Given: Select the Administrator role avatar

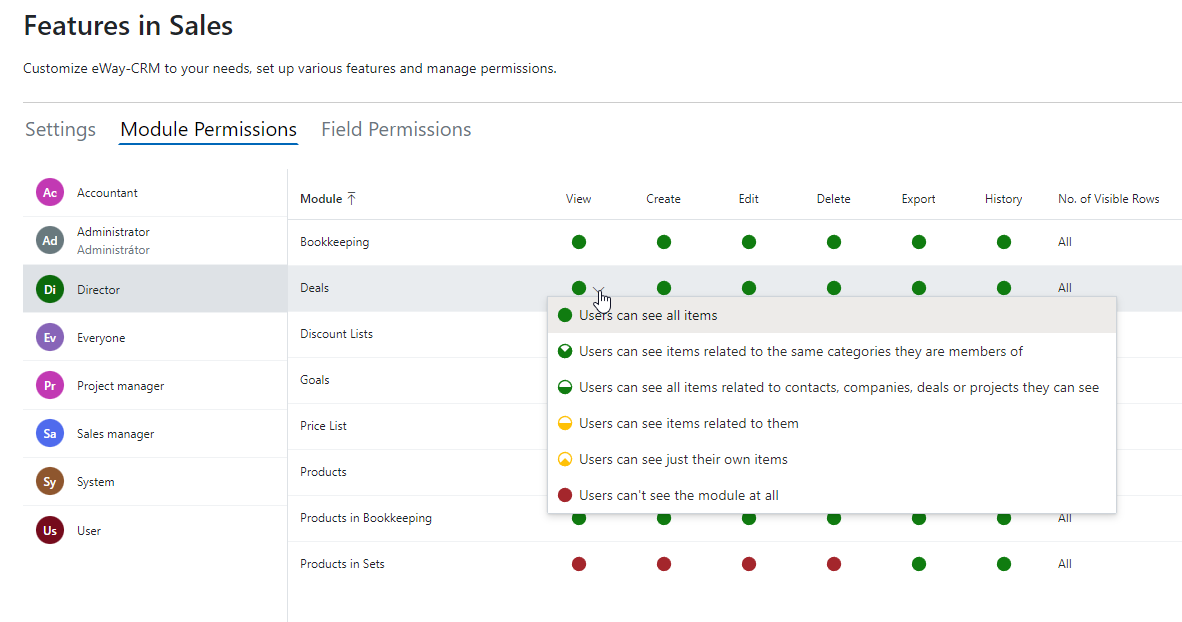Looking at the screenshot, I should 50,241.
